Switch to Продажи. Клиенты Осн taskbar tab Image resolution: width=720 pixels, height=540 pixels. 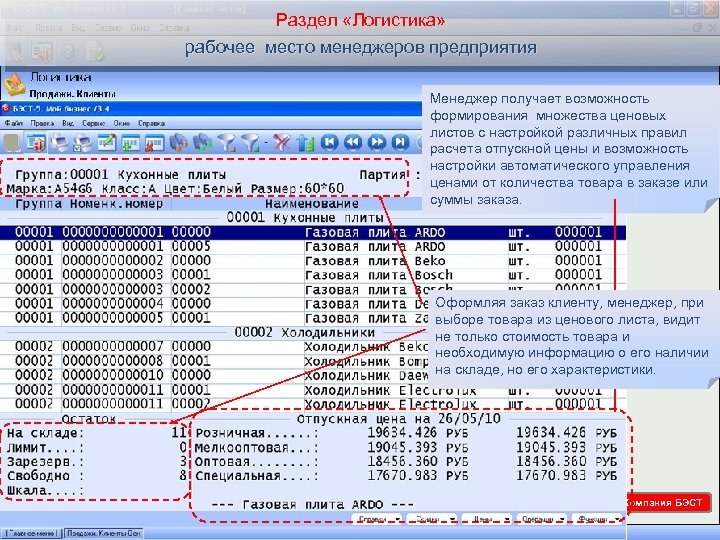click(x=103, y=534)
